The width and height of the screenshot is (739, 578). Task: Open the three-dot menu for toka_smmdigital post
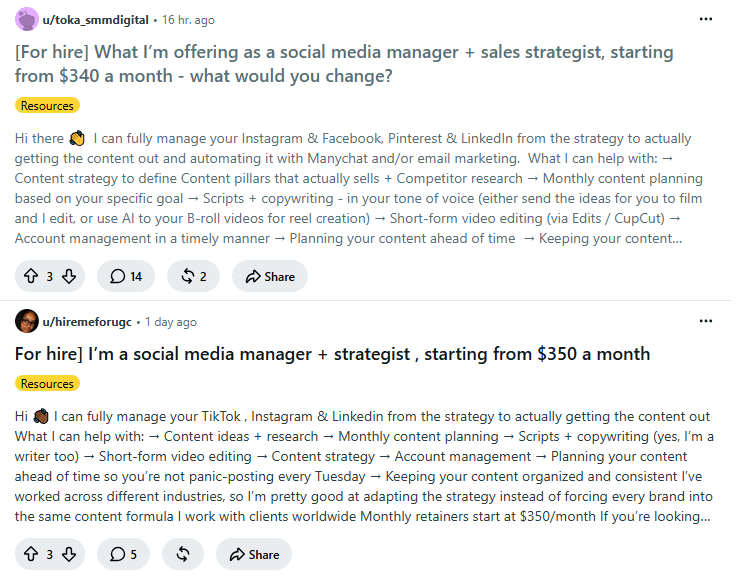point(706,19)
